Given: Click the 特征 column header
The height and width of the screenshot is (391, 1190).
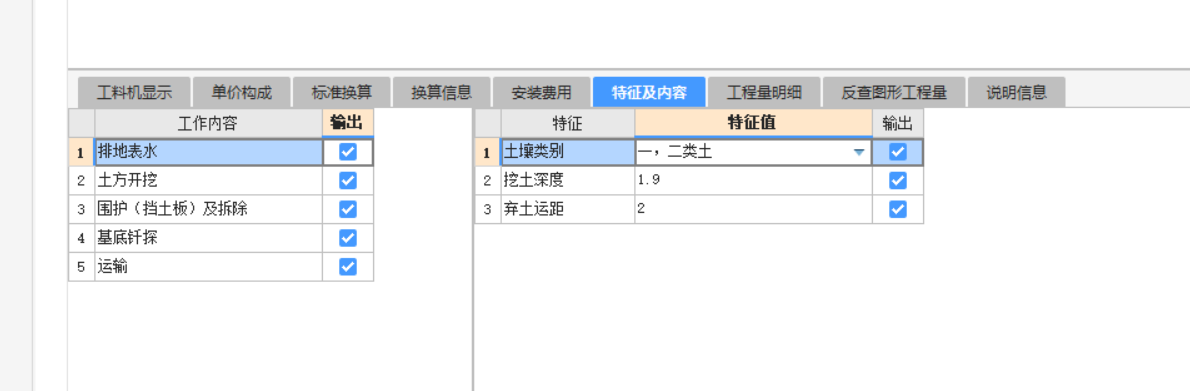Looking at the screenshot, I should tap(568, 123).
